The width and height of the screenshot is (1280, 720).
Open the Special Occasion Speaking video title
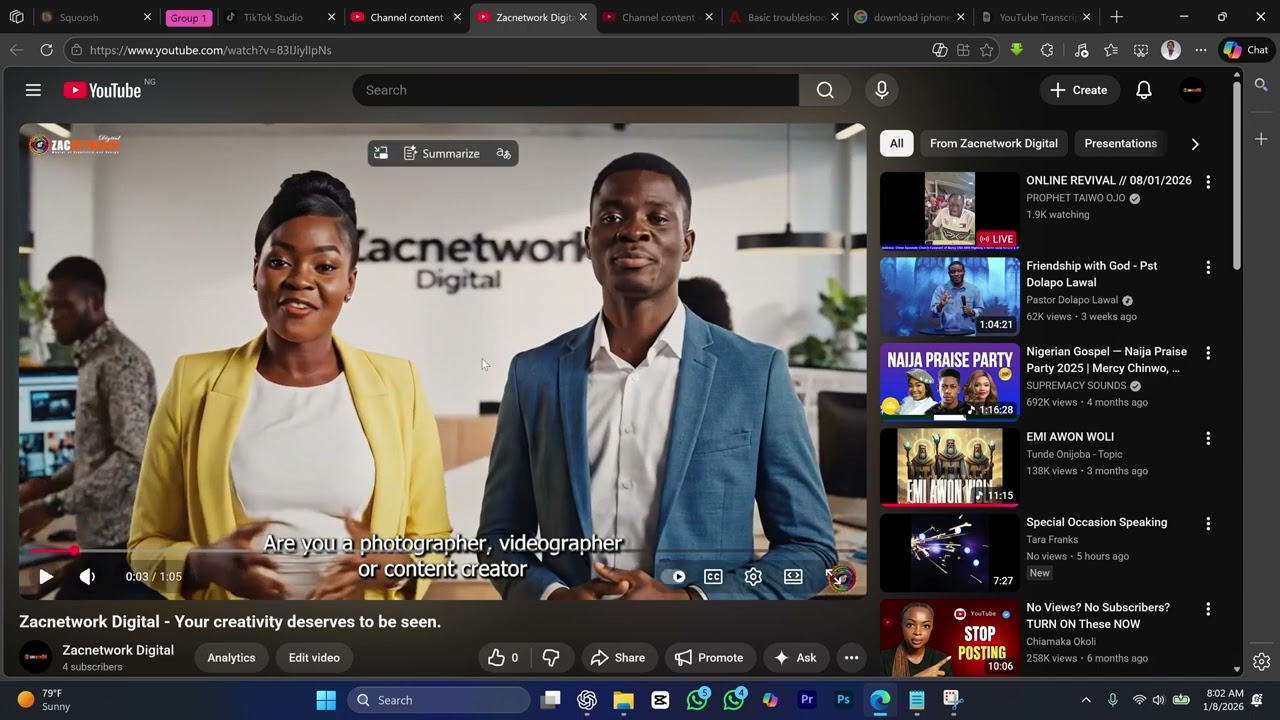pos(1096,522)
